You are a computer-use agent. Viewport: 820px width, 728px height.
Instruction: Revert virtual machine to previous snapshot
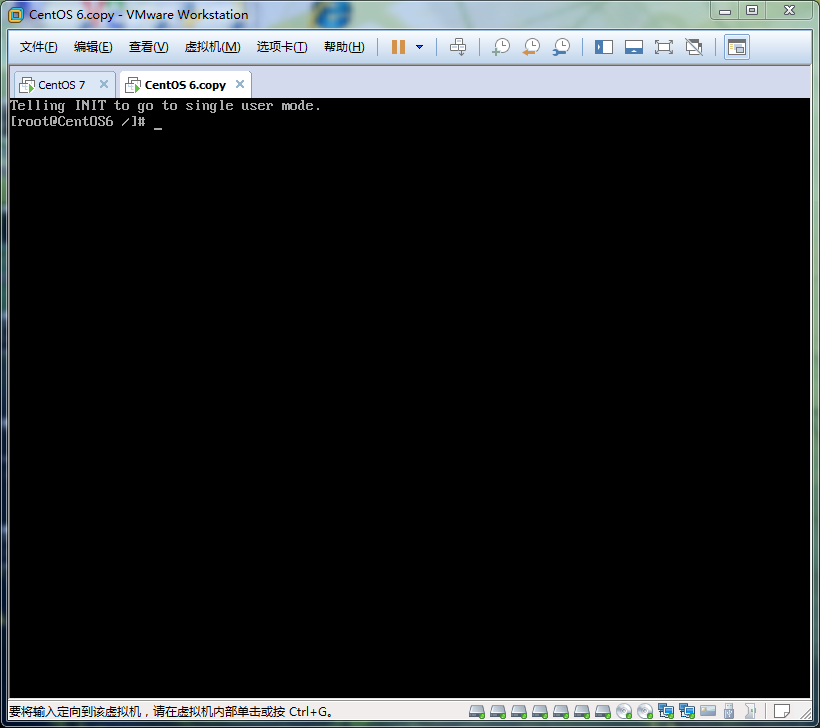pyautogui.click(x=531, y=47)
